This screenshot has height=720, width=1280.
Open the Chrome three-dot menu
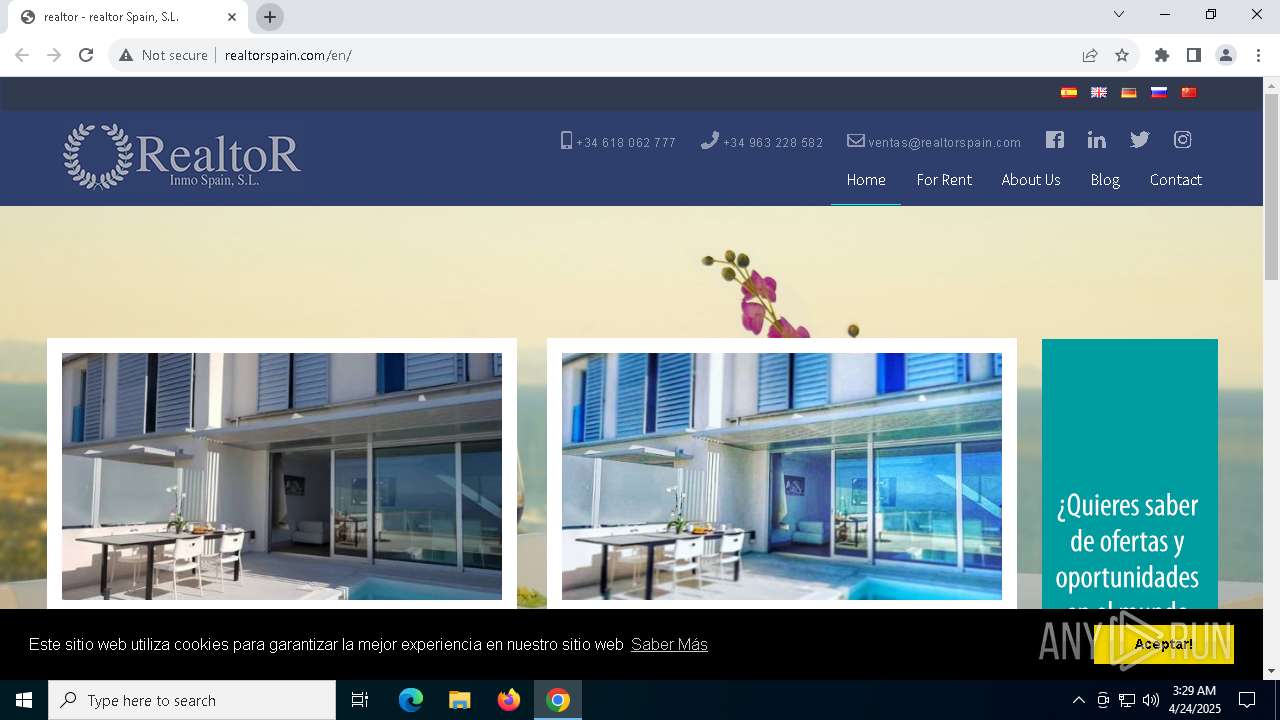coord(1258,55)
